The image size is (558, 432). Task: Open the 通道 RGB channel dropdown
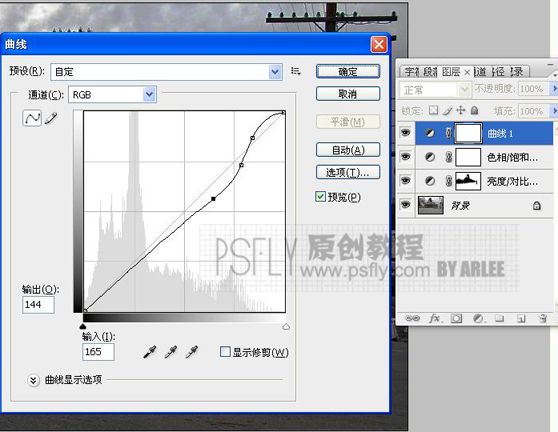click(149, 95)
